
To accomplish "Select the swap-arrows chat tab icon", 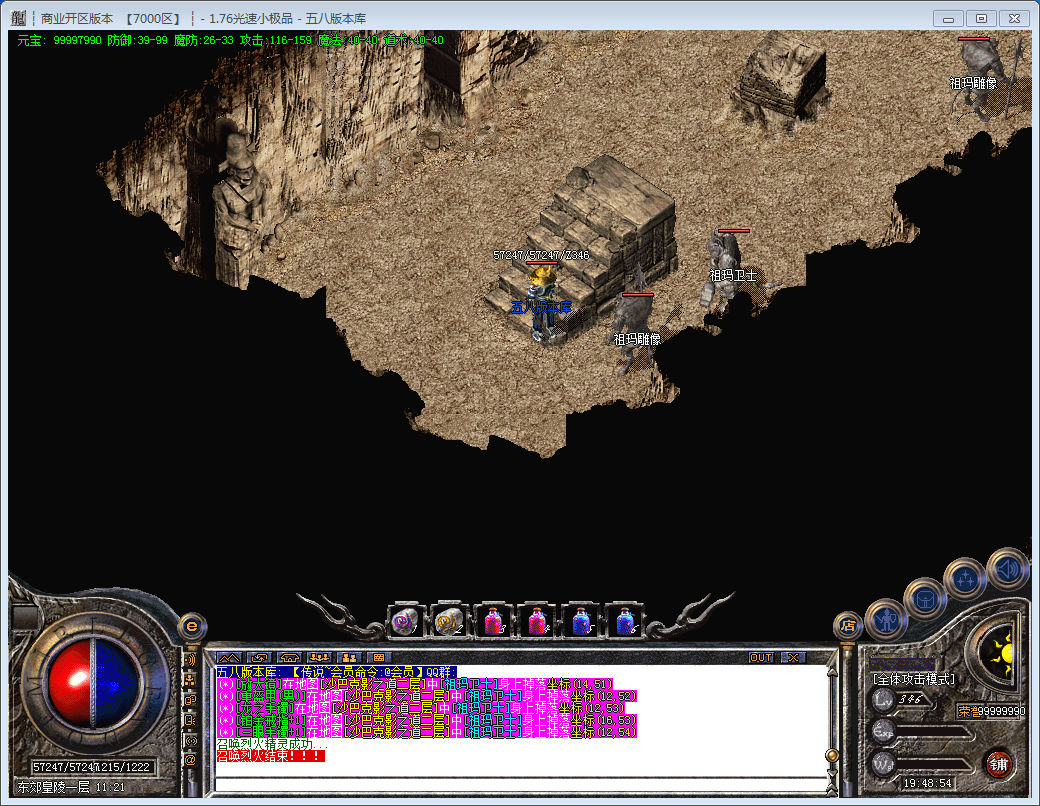I will click(259, 657).
